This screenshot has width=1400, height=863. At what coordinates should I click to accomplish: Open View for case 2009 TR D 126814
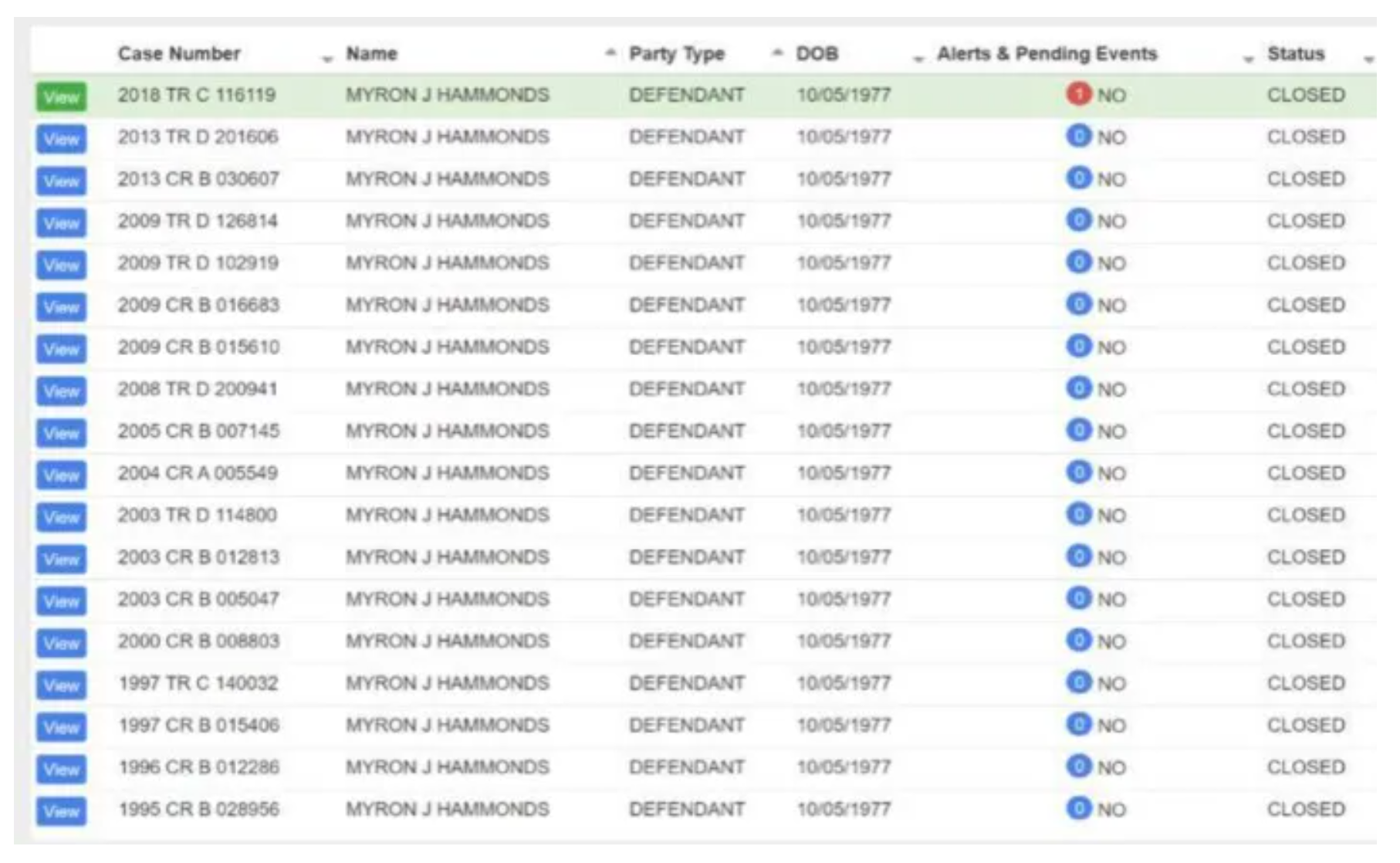pyautogui.click(x=61, y=223)
